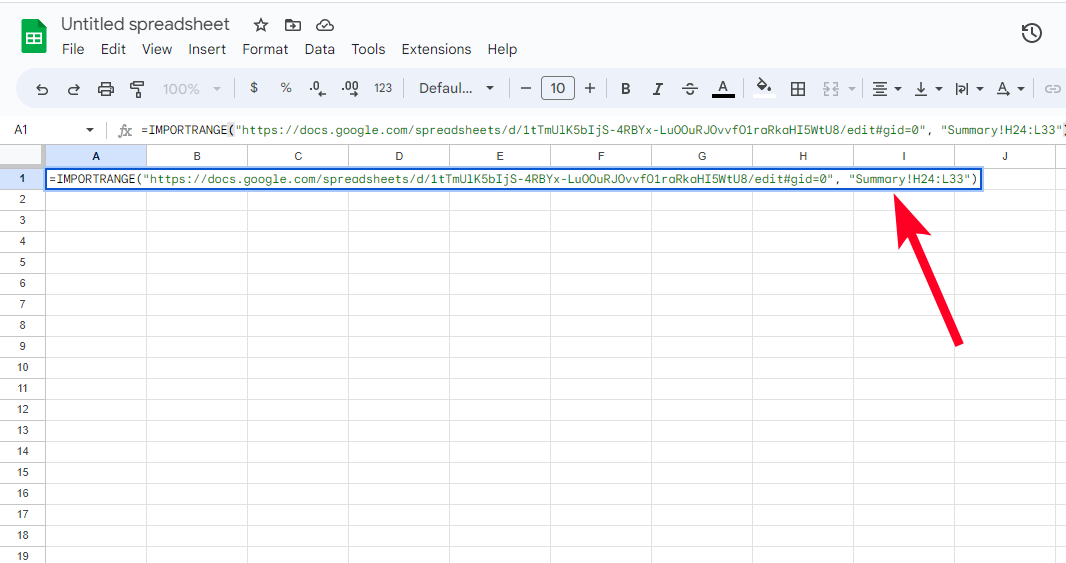Open the Default font dropdown
The height and width of the screenshot is (563, 1066).
(x=456, y=88)
